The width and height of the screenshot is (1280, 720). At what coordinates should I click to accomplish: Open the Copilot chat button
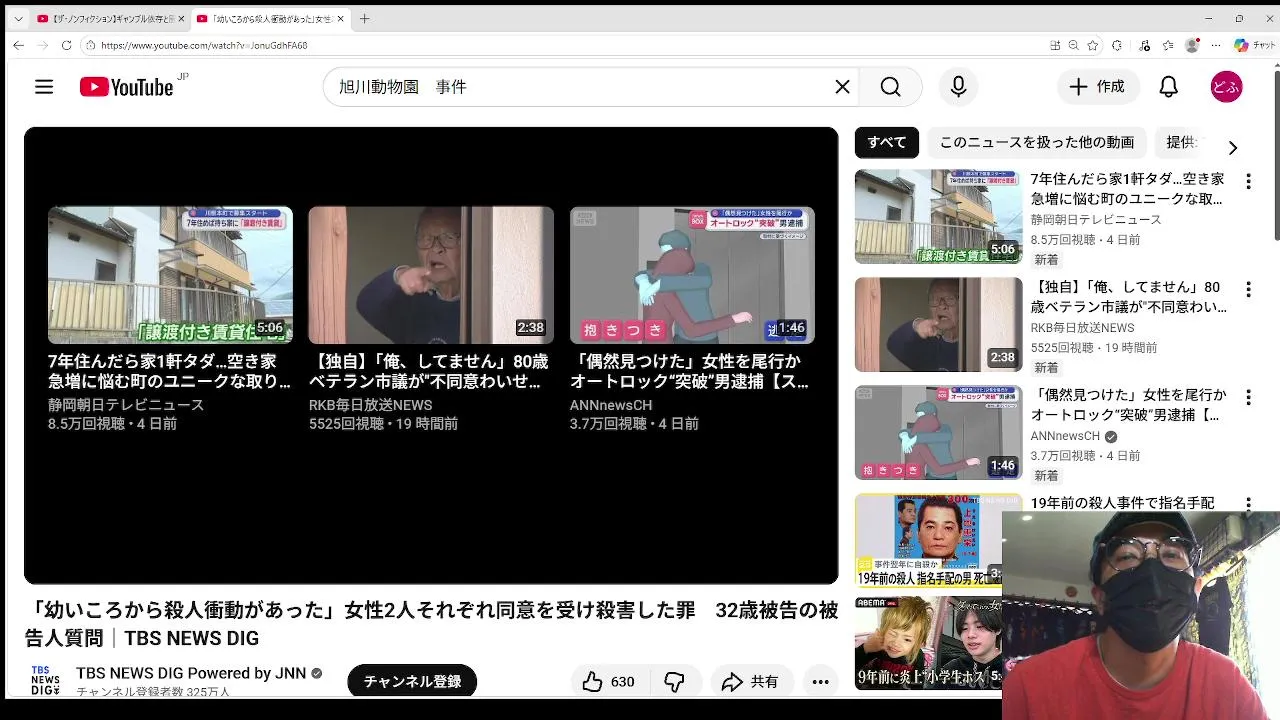1254,45
